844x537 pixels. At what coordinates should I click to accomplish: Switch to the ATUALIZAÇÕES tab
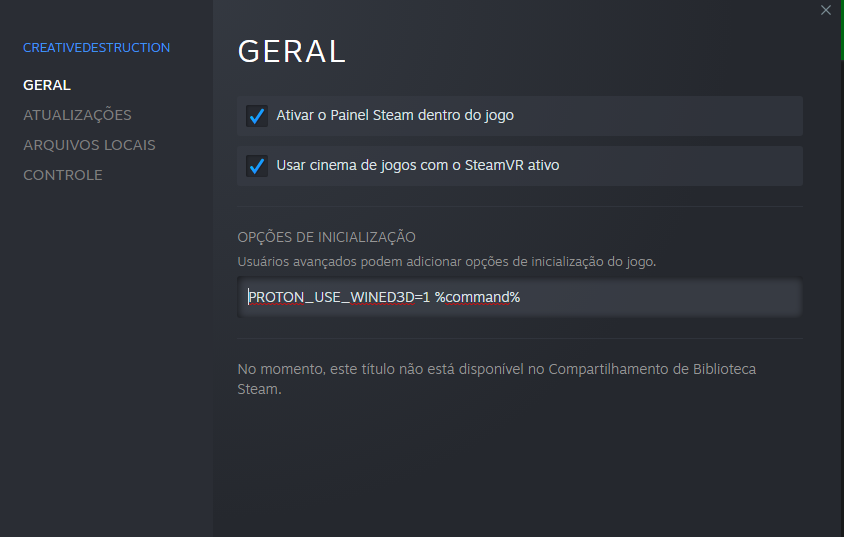(x=77, y=115)
